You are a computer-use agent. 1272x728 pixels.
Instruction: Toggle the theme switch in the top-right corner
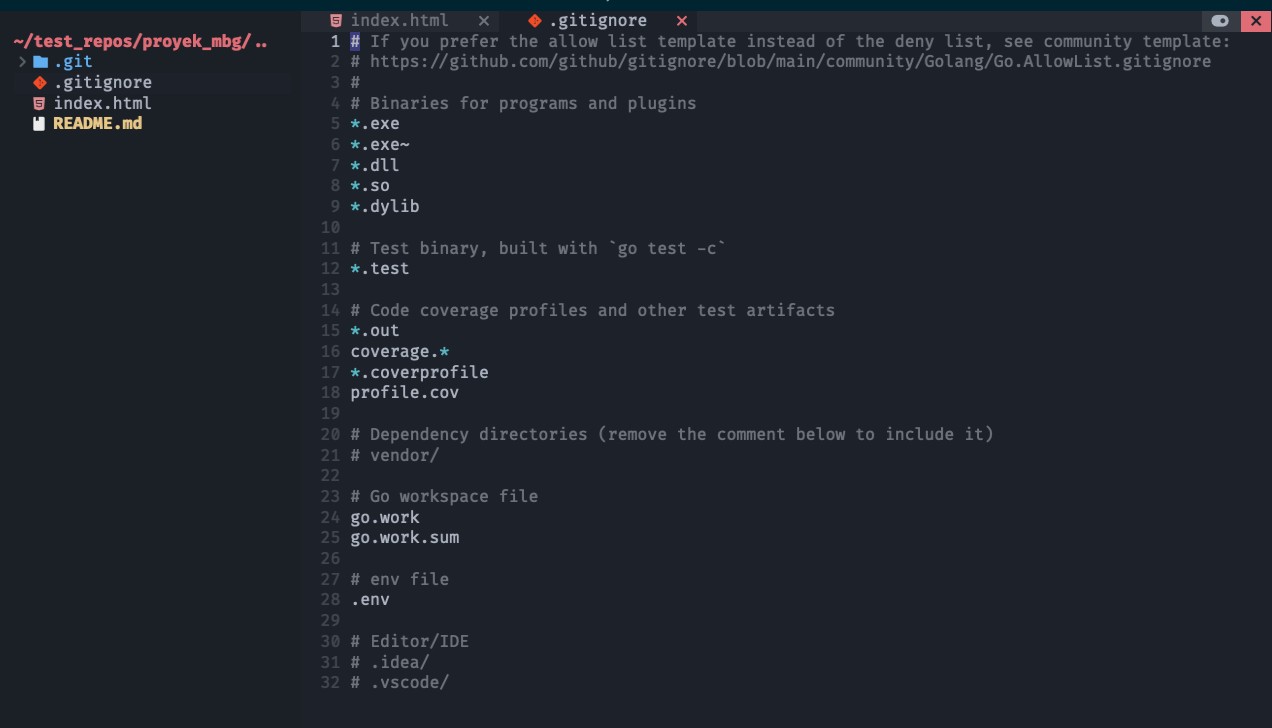pos(1220,21)
